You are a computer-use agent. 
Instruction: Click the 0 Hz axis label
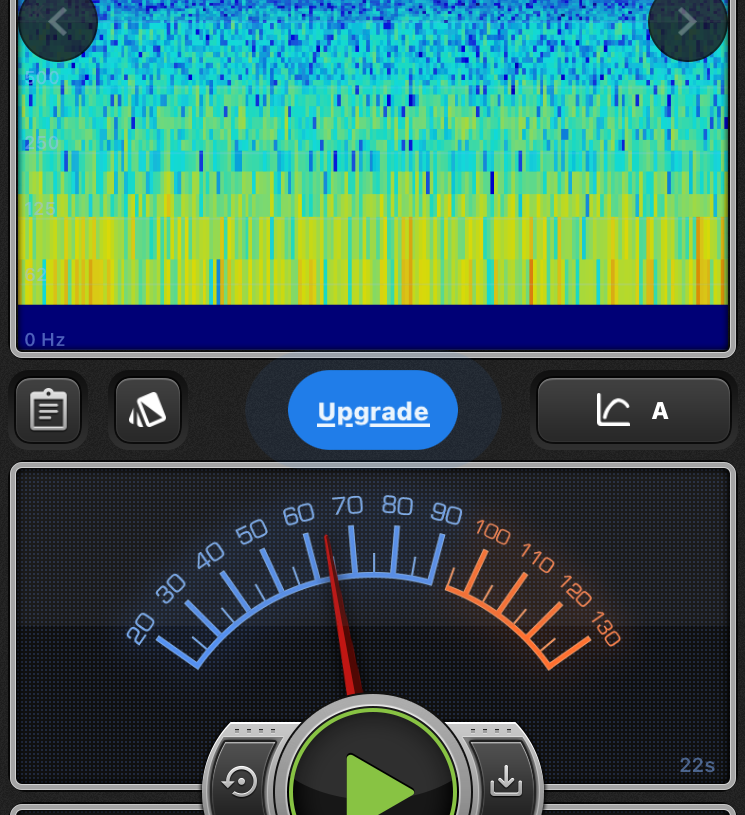(45, 340)
